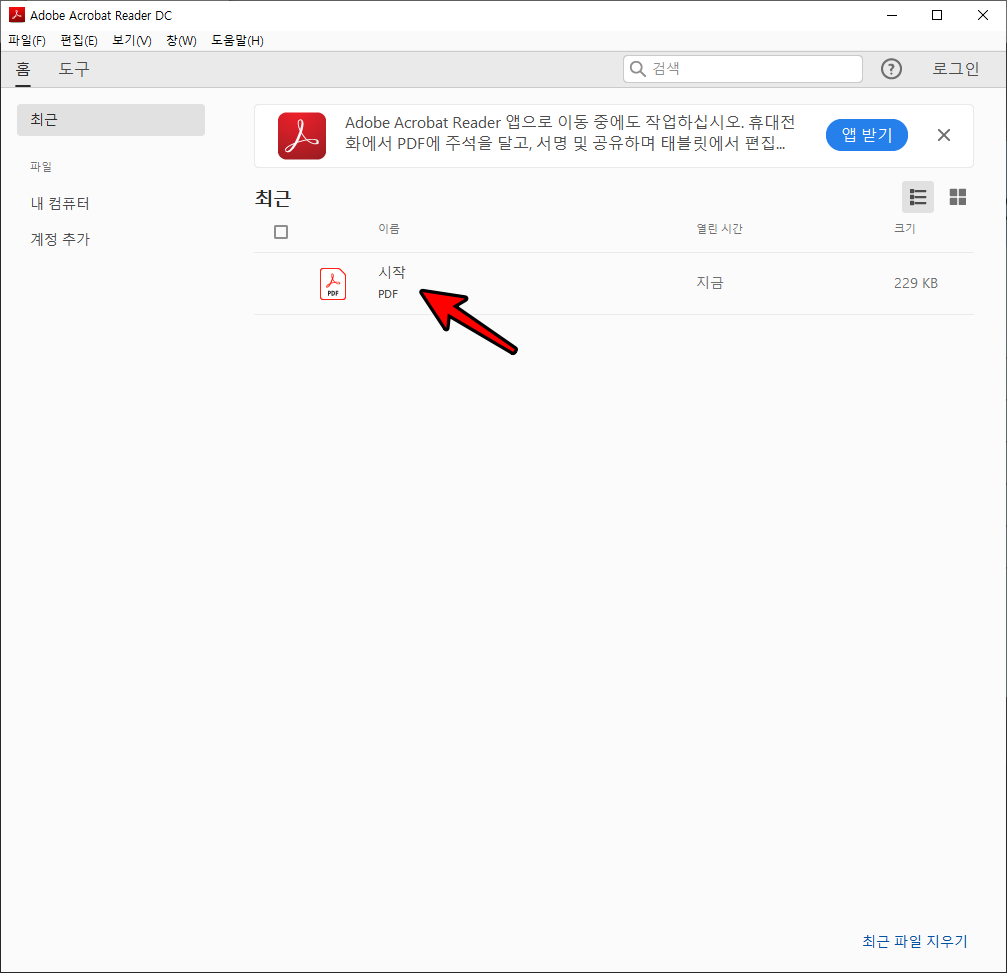Open the 도움말(H) menu

coord(237,40)
